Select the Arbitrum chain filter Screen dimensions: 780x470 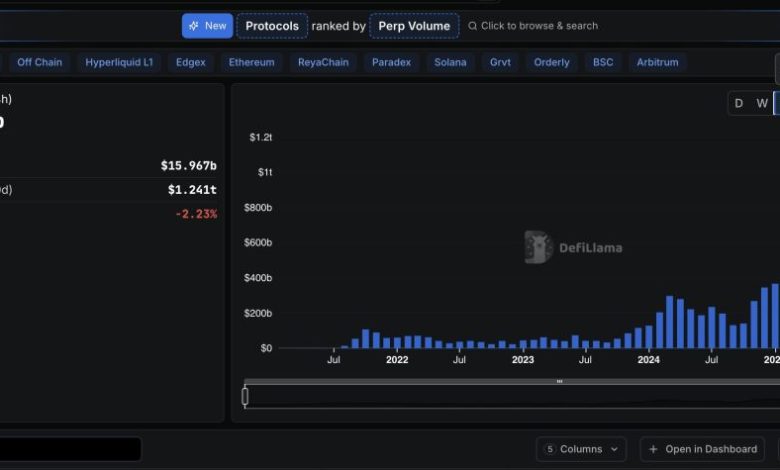657,62
